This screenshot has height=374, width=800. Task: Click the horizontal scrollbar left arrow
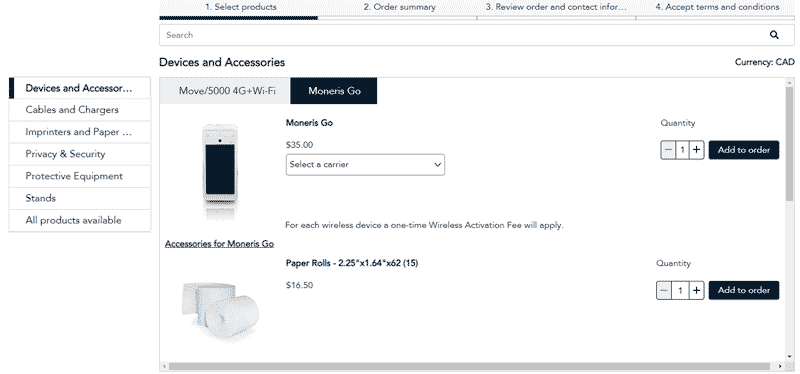click(164, 366)
